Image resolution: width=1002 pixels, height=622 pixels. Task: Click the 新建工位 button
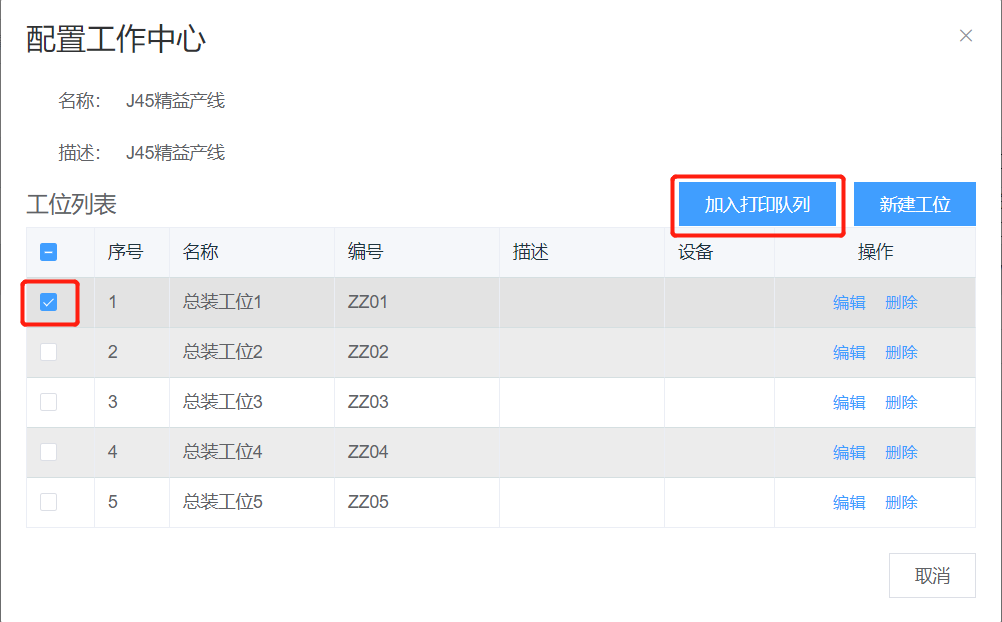[914, 205]
